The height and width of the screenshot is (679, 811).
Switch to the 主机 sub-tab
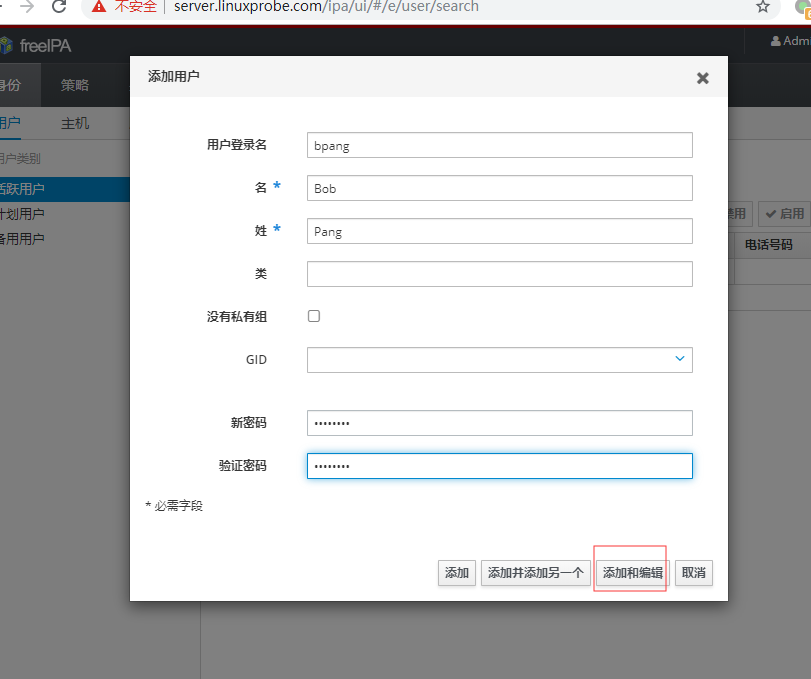click(x=75, y=123)
